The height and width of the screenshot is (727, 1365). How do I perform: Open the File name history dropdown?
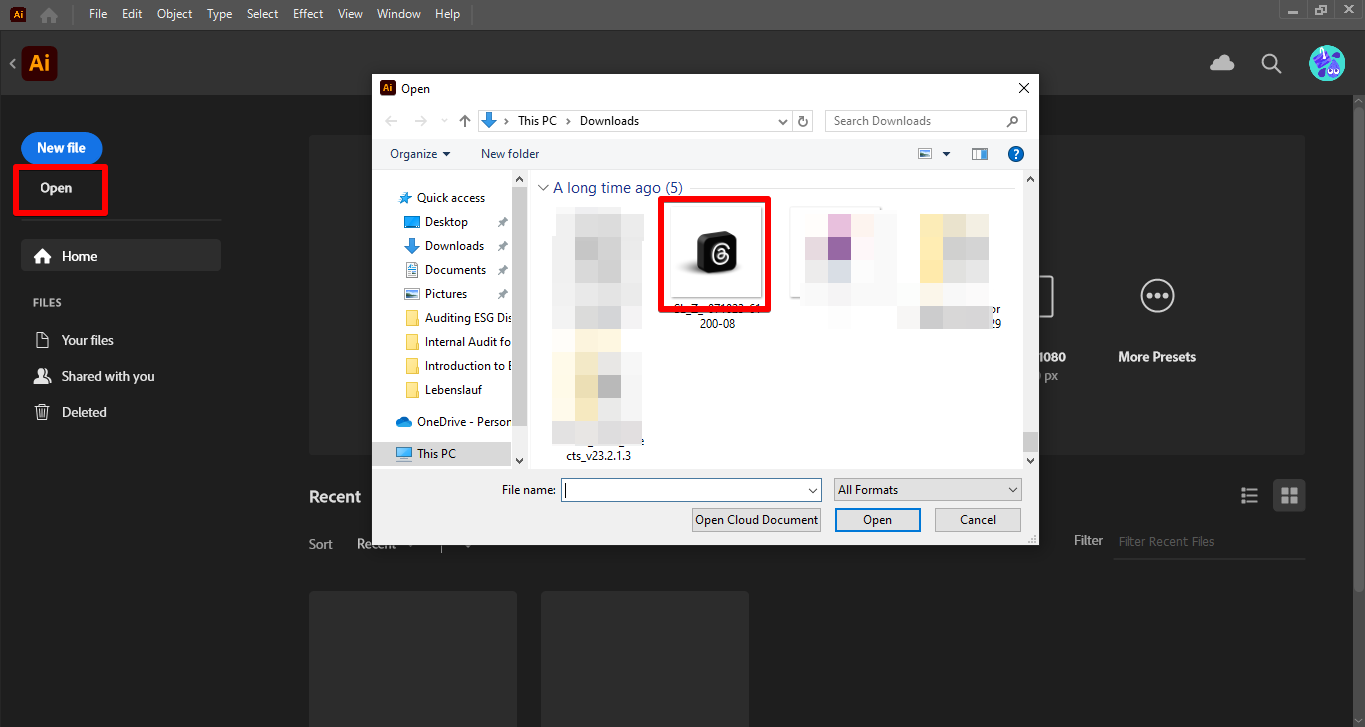pos(811,489)
